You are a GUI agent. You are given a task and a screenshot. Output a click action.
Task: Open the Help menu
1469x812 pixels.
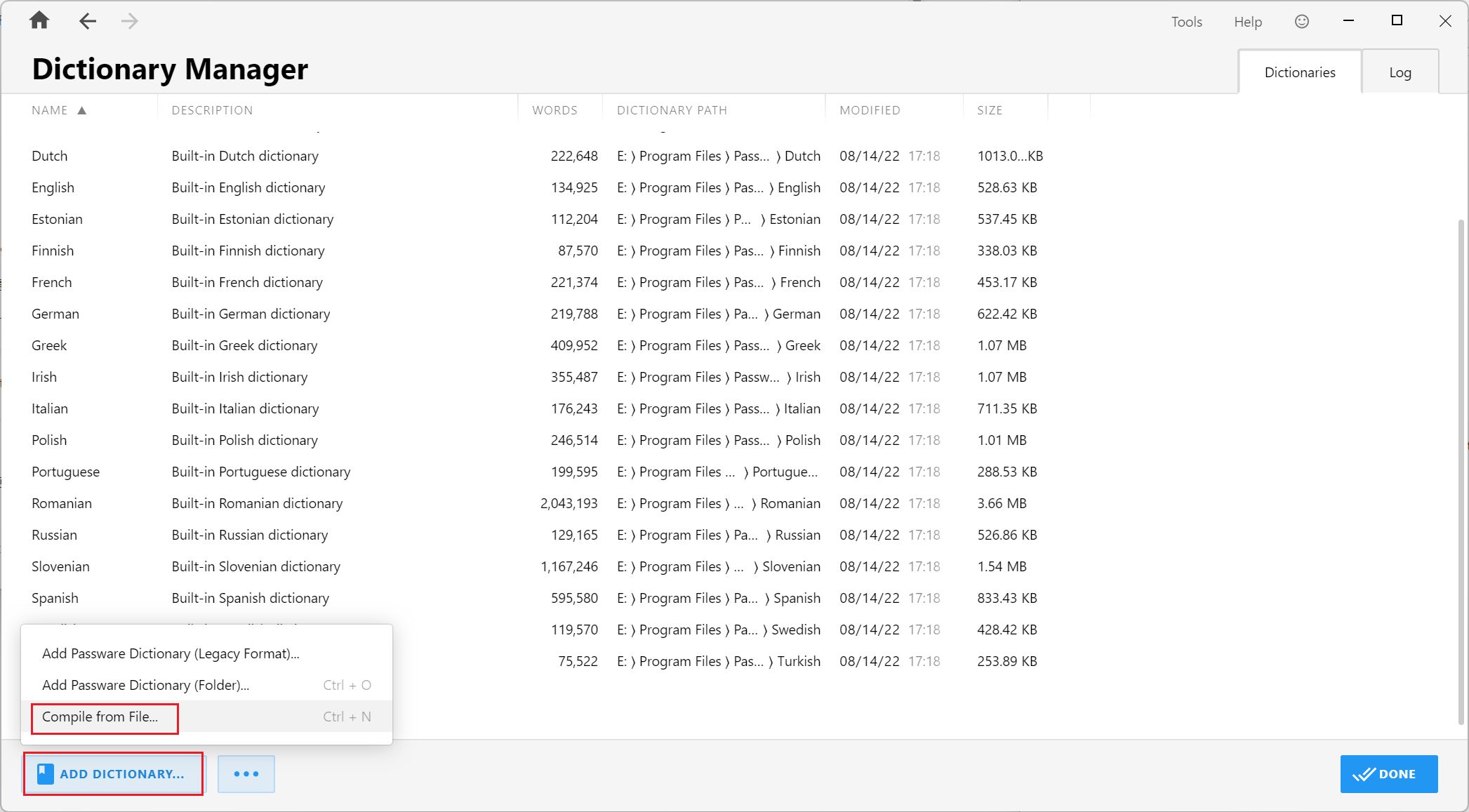coord(1247,22)
